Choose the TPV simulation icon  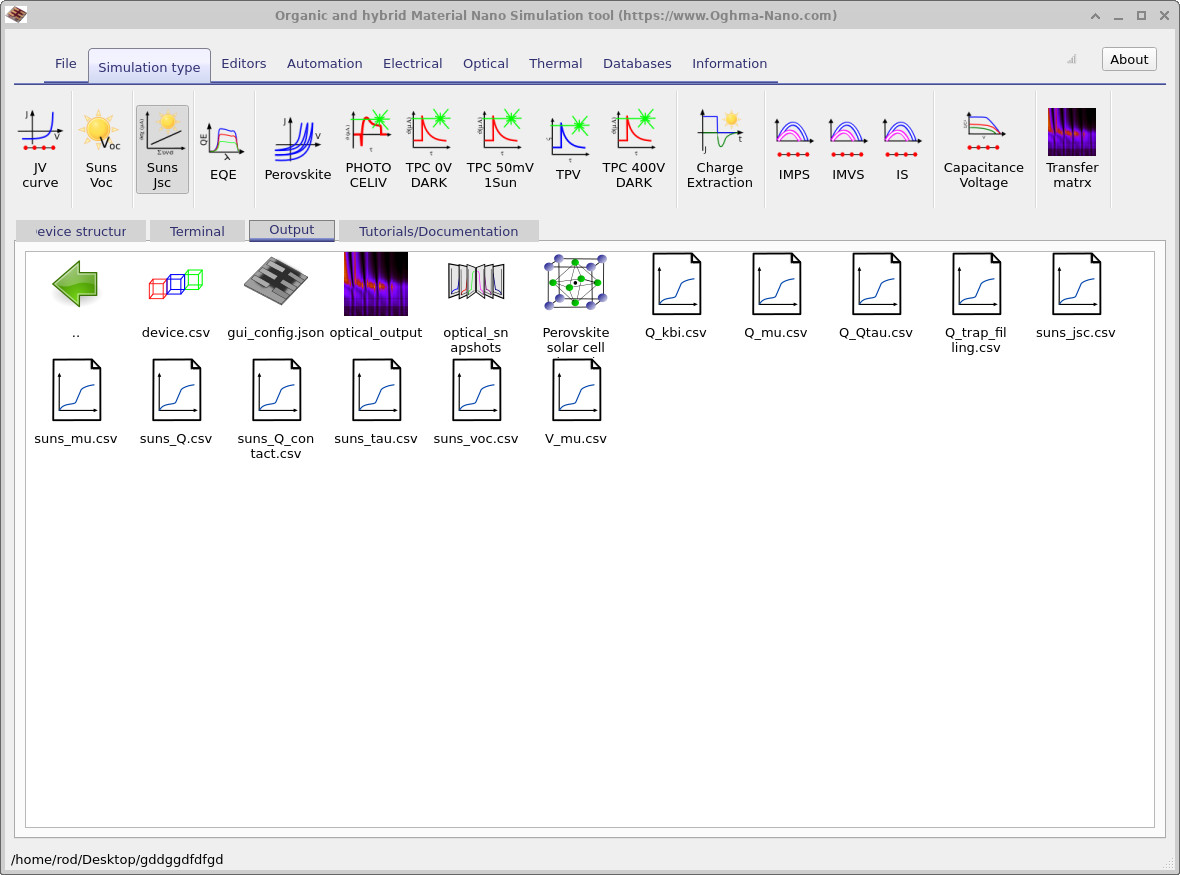[x=567, y=149]
